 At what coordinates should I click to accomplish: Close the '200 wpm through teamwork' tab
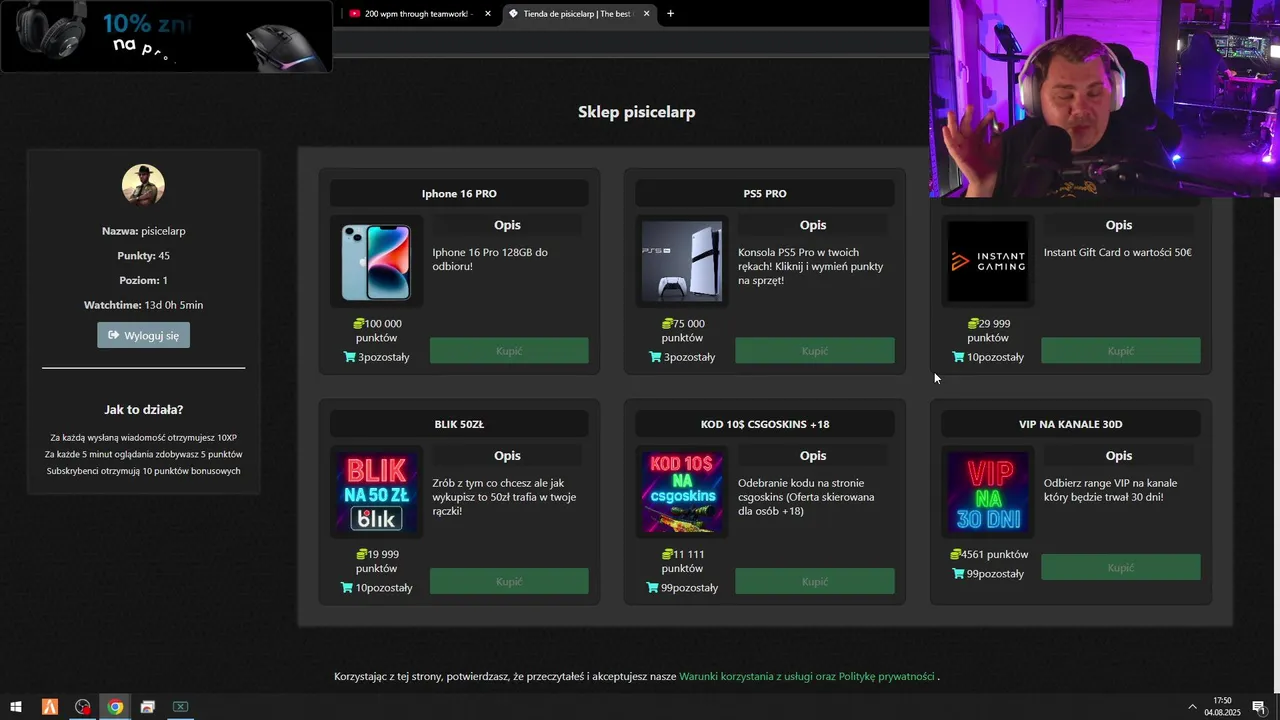[488, 13]
